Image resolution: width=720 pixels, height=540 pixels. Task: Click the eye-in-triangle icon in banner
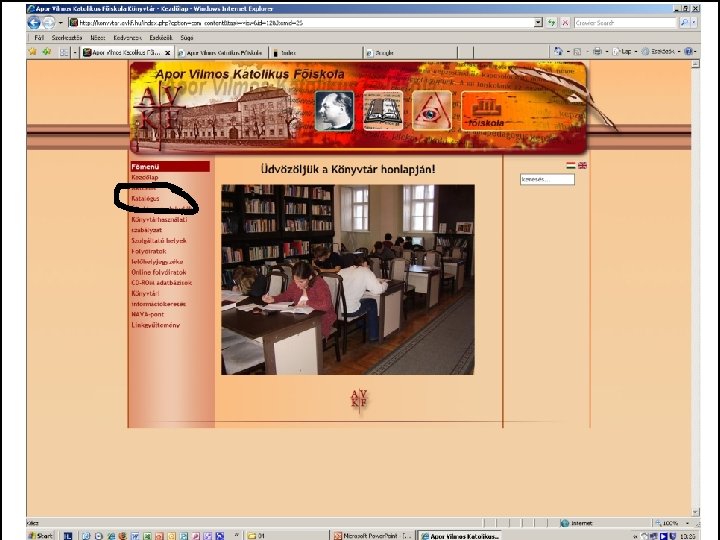pos(432,111)
